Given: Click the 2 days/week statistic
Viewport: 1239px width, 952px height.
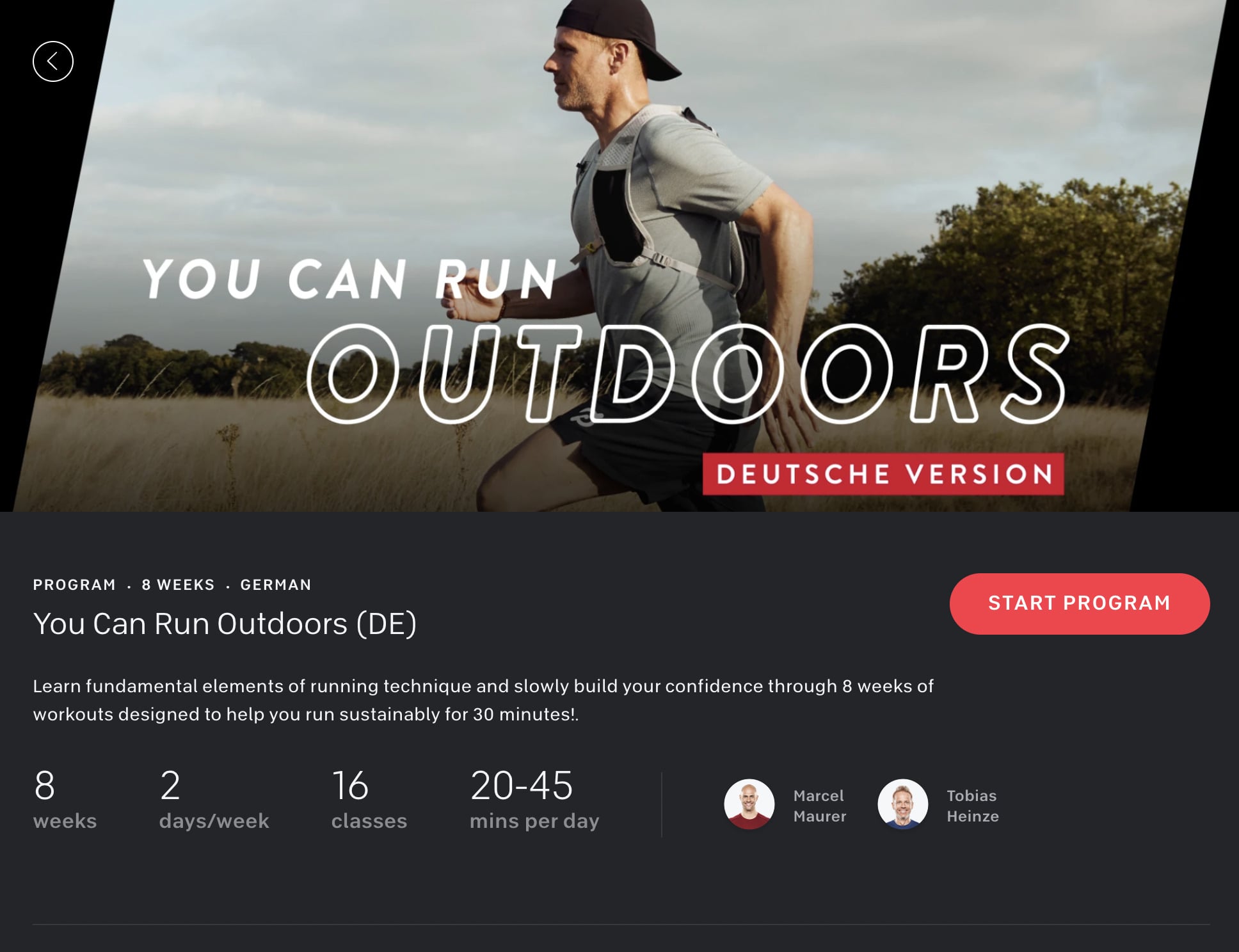Looking at the screenshot, I should point(214,800).
